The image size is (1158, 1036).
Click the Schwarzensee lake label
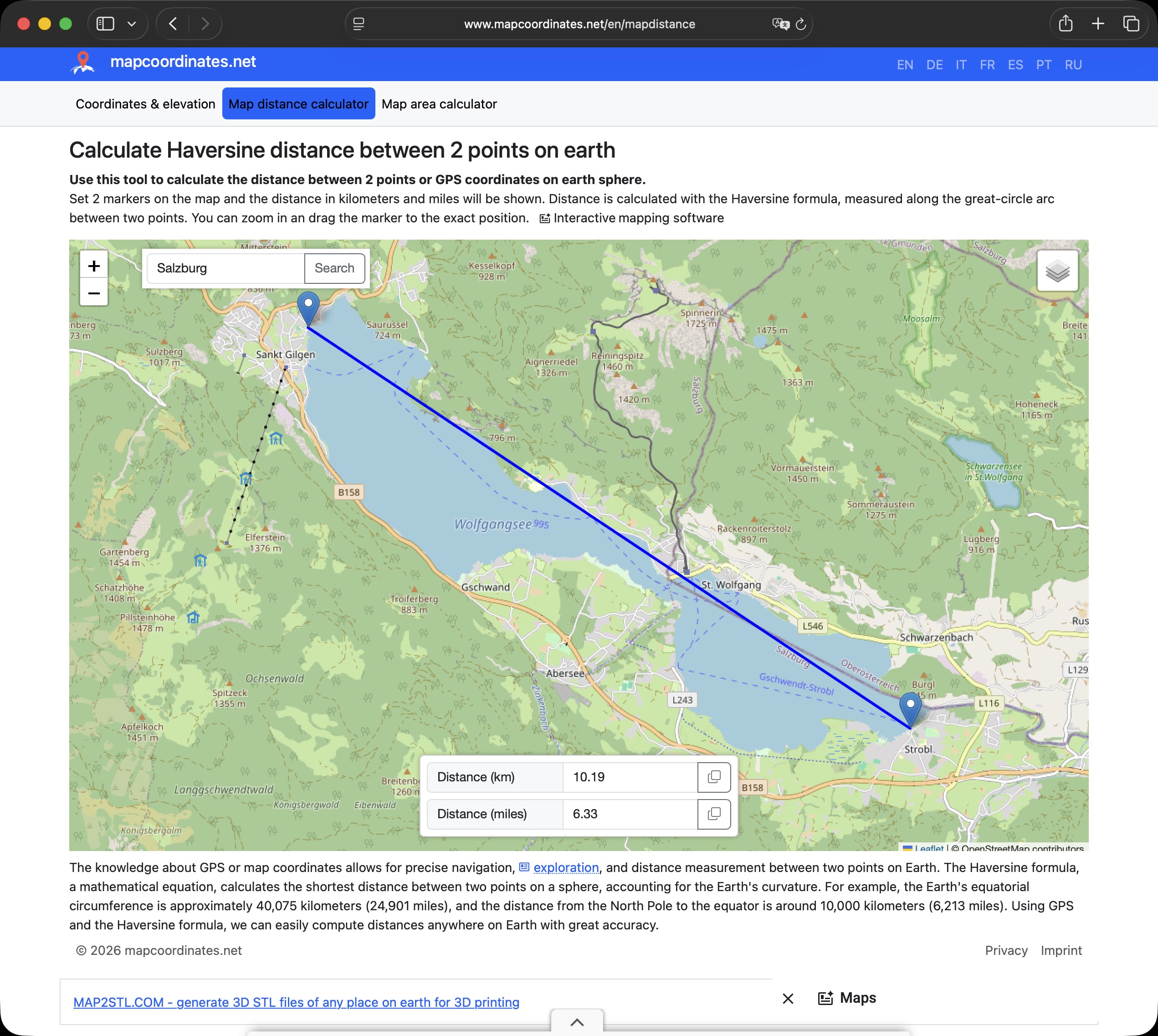[994, 472]
